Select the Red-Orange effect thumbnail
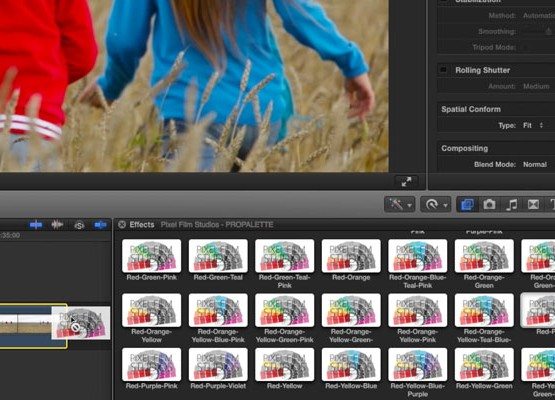Screen dimensions: 555x400 pyautogui.click(x=351, y=256)
